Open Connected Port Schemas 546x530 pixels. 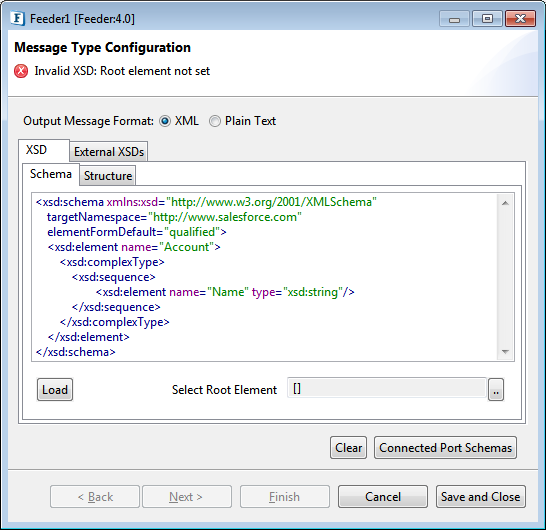point(445,447)
